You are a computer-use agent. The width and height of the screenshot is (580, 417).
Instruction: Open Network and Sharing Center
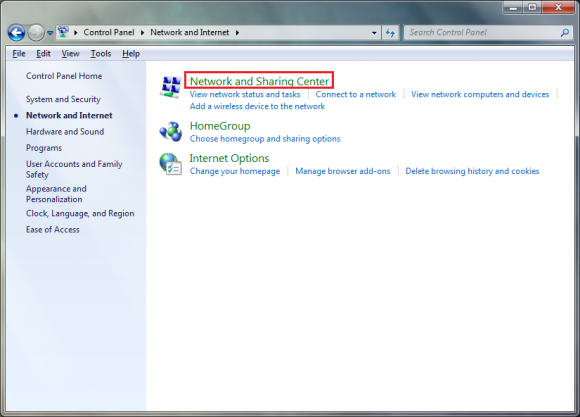[259, 81]
